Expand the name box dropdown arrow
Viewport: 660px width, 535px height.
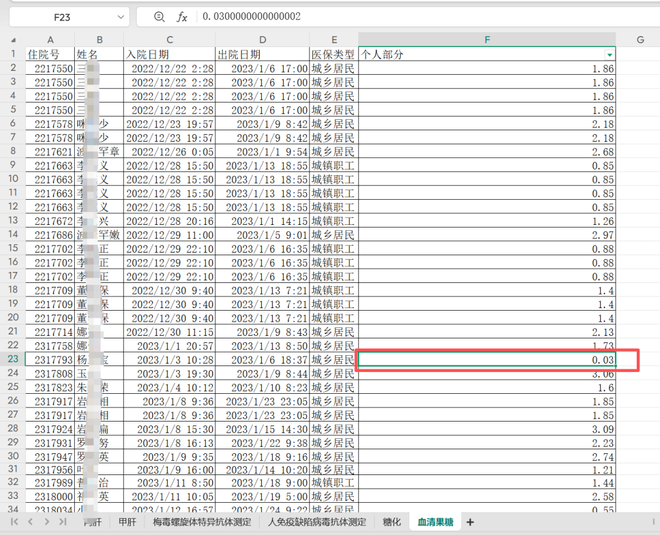(120, 17)
